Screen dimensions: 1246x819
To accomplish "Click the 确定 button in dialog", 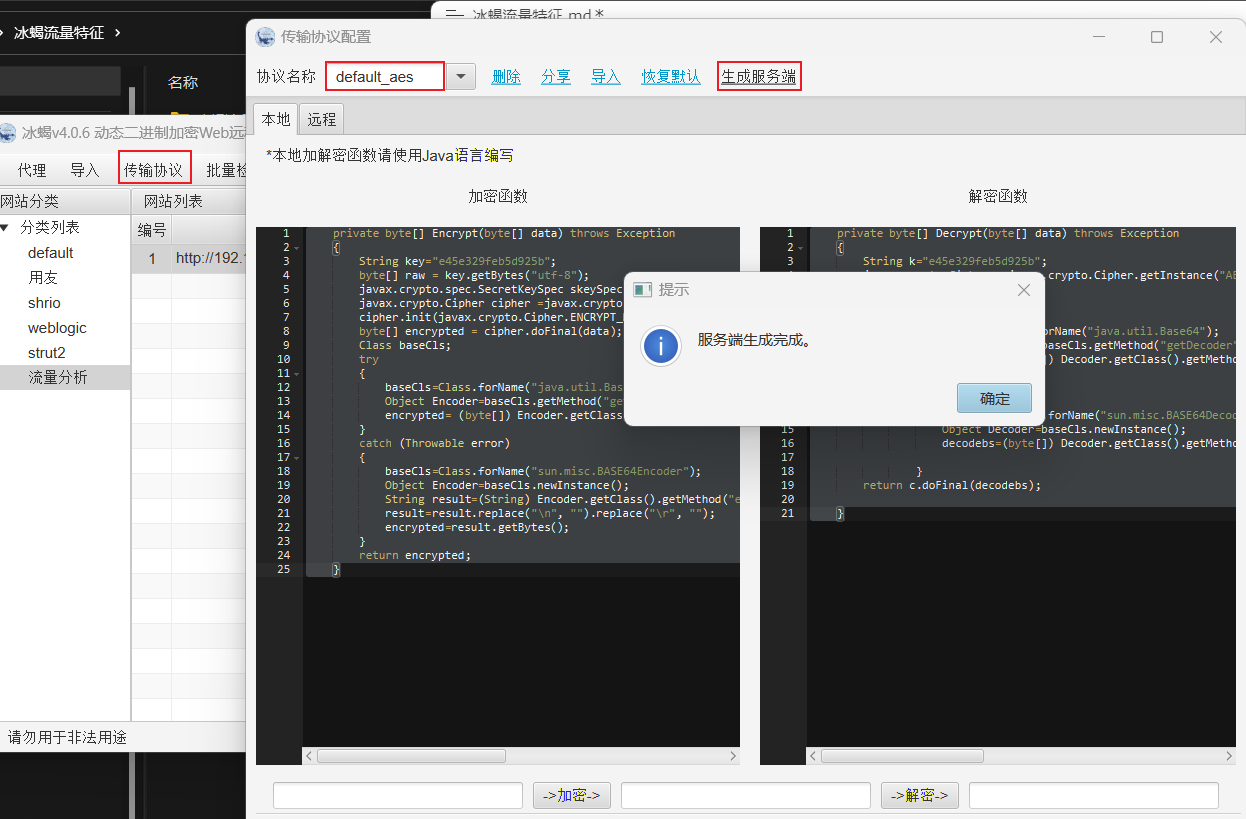I will [x=994, y=398].
